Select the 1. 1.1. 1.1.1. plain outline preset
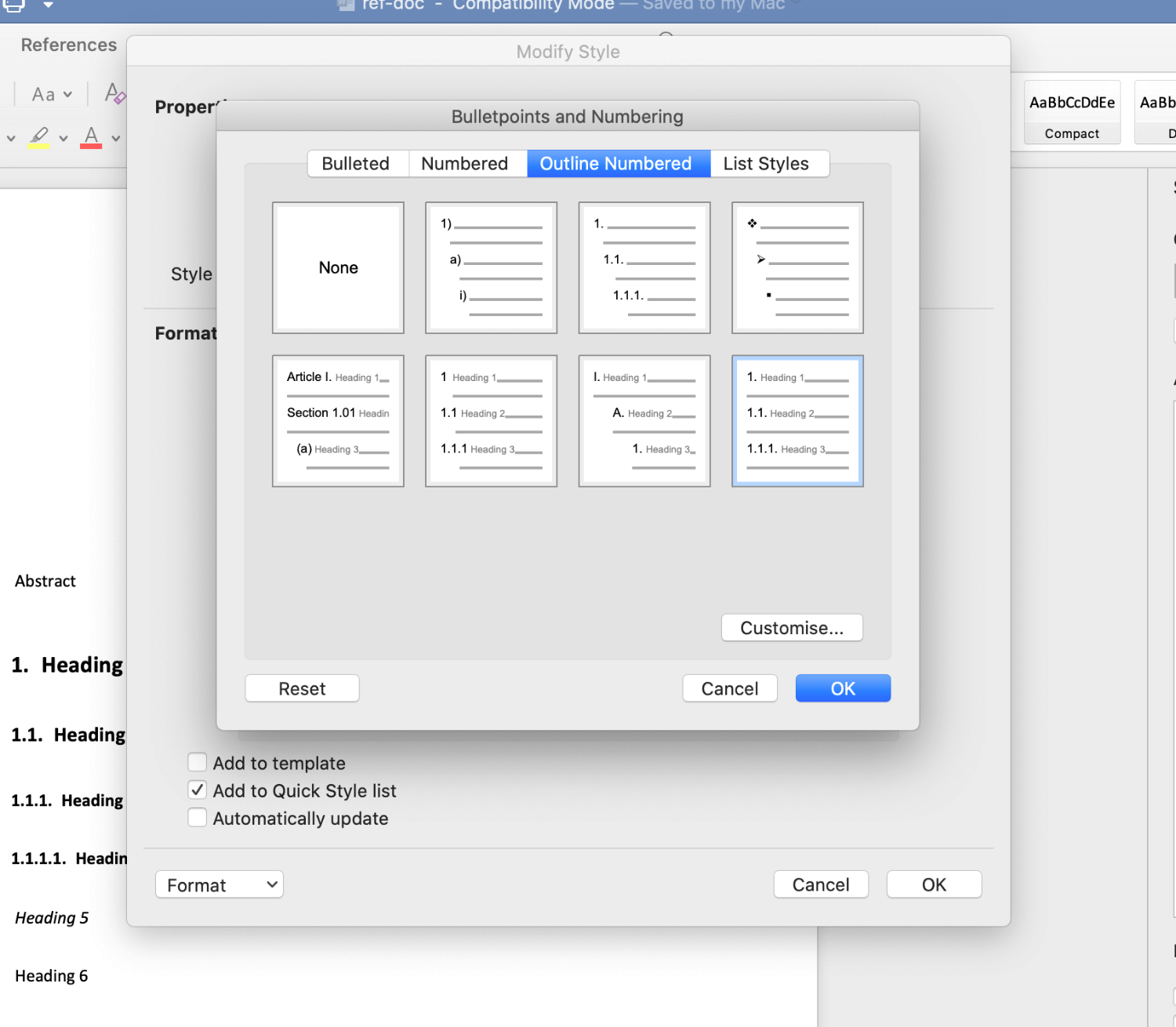This screenshot has height=1027, width=1176. tap(644, 267)
